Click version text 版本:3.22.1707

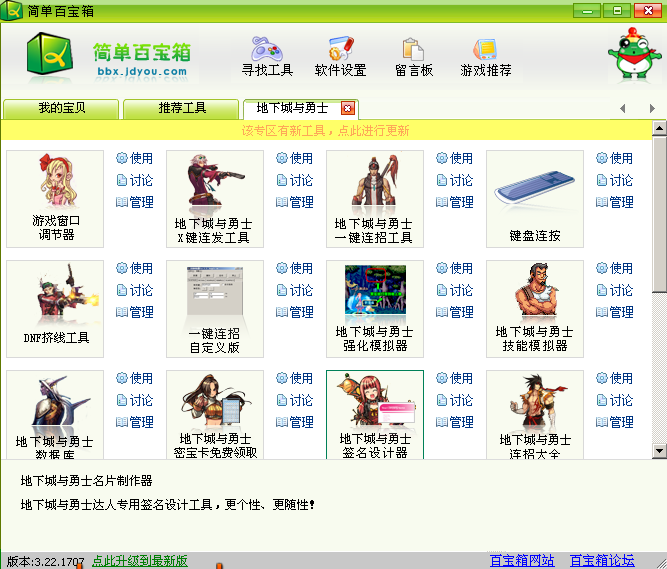46,562
